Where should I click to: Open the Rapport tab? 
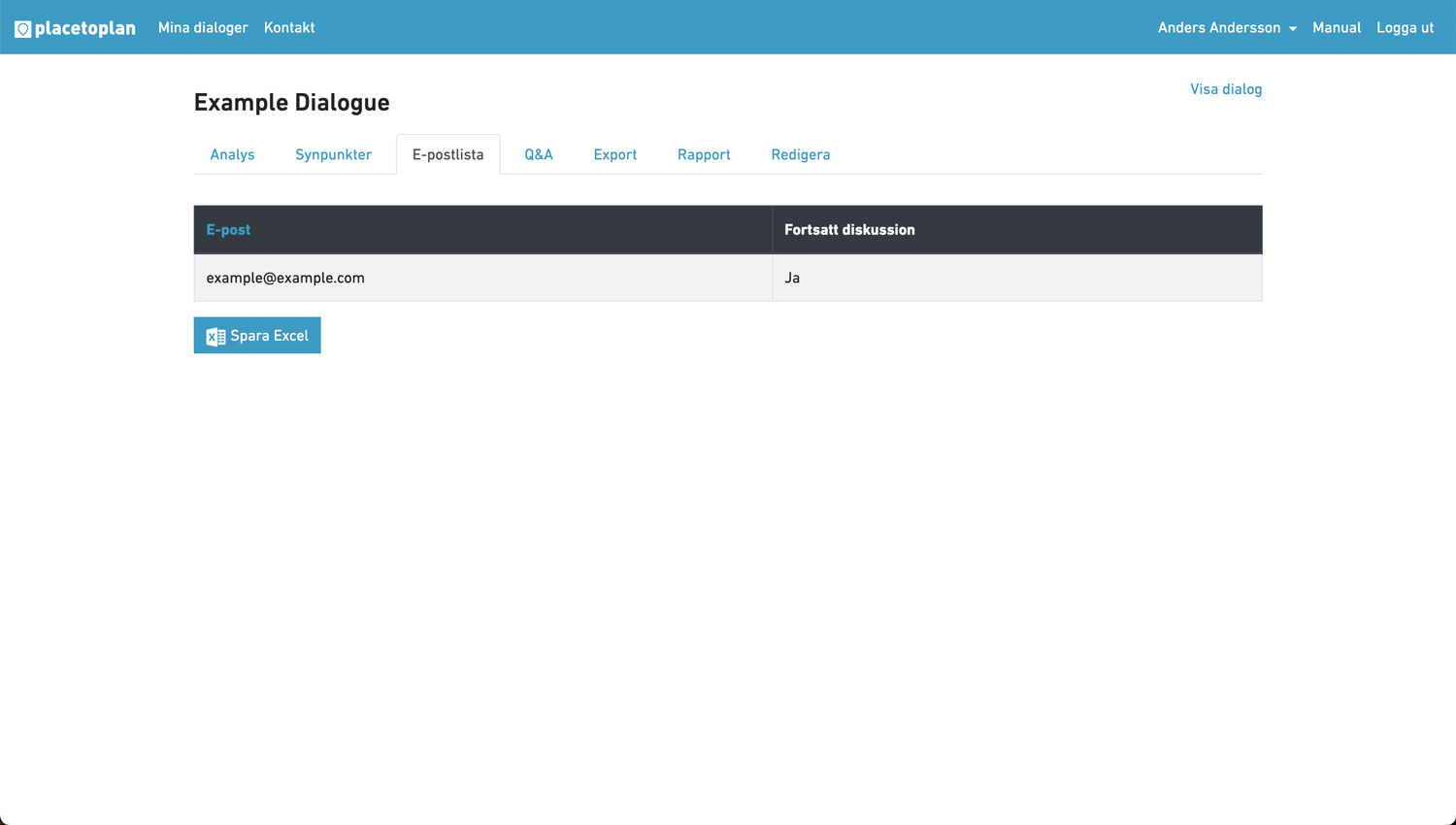pos(703,154)
